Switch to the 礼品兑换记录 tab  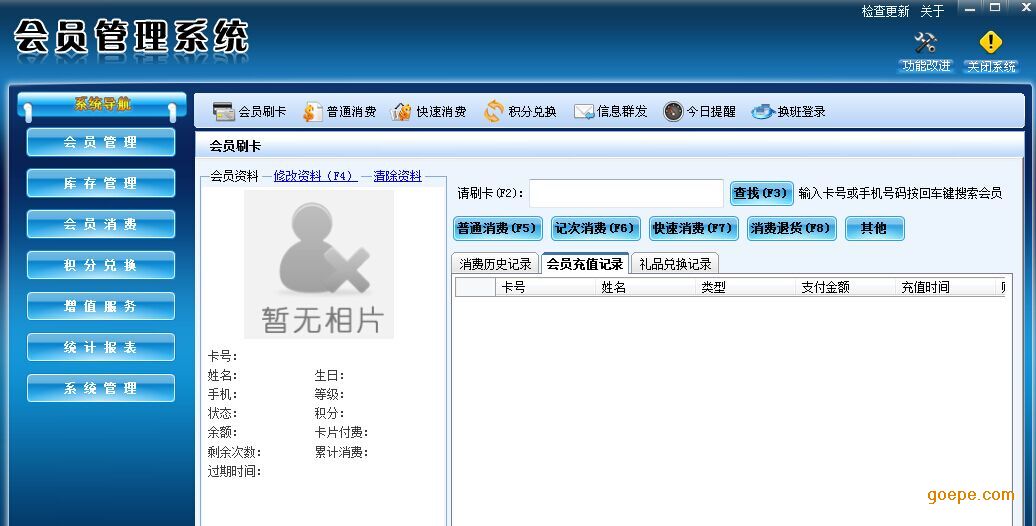675,264
